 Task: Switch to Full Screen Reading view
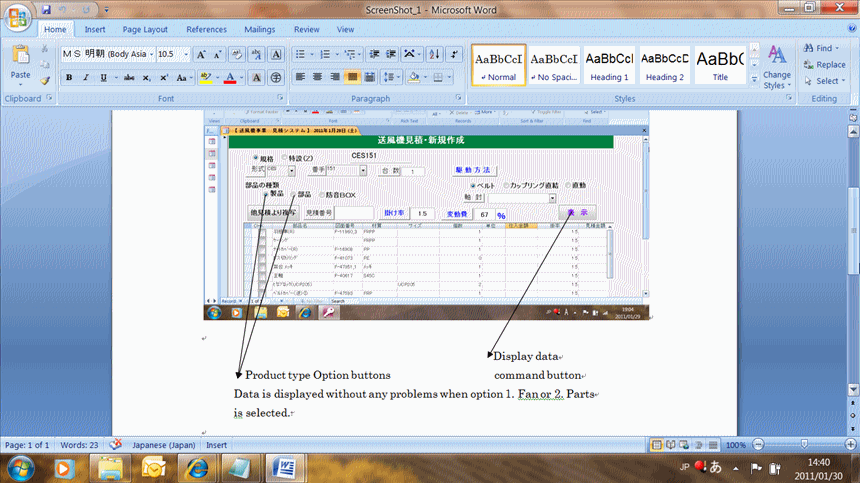click(x=670, y=445)
